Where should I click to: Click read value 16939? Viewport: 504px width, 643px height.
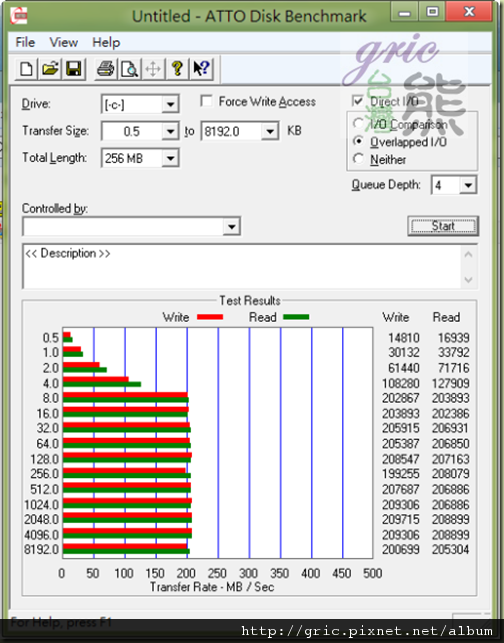coord(454,338)
